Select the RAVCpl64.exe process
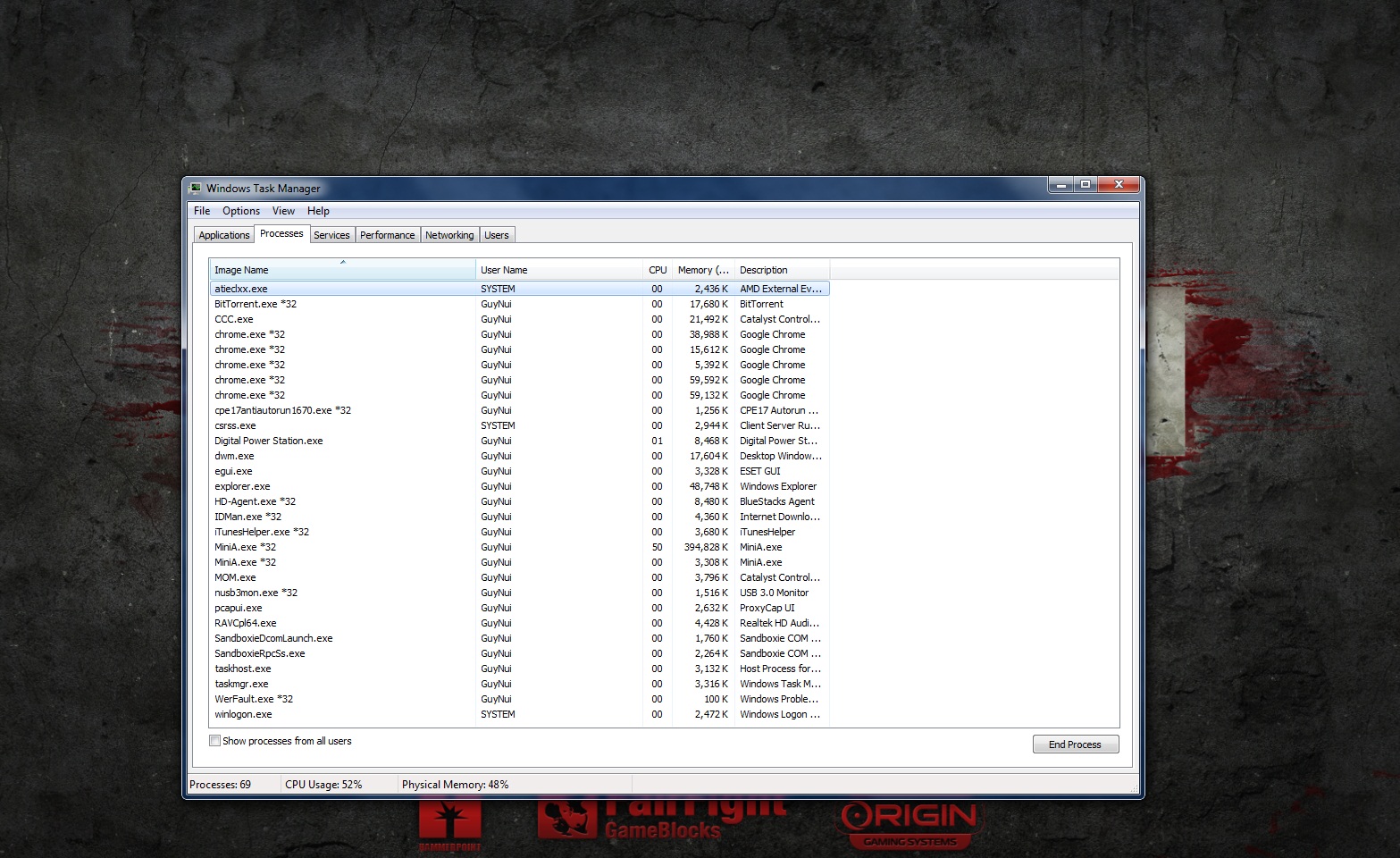 pyautogui.click(x=520, y=623)
